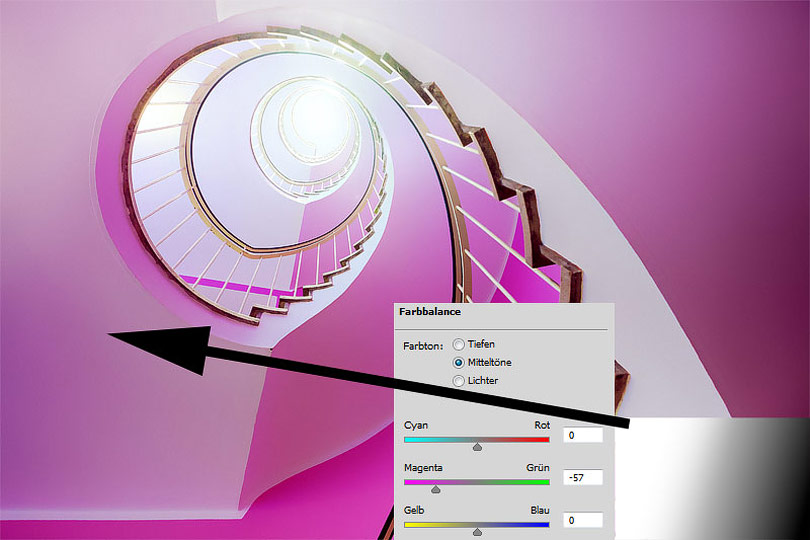Click the Cyan label
This screenshot has width=810, height=540.
(416, 425)
